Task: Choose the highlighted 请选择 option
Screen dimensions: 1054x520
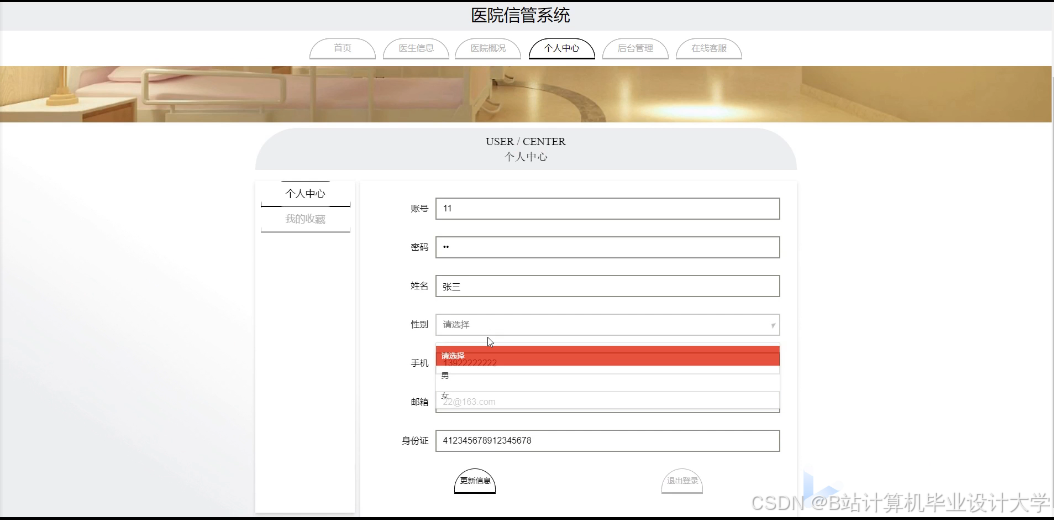Action: coord(608,356)
